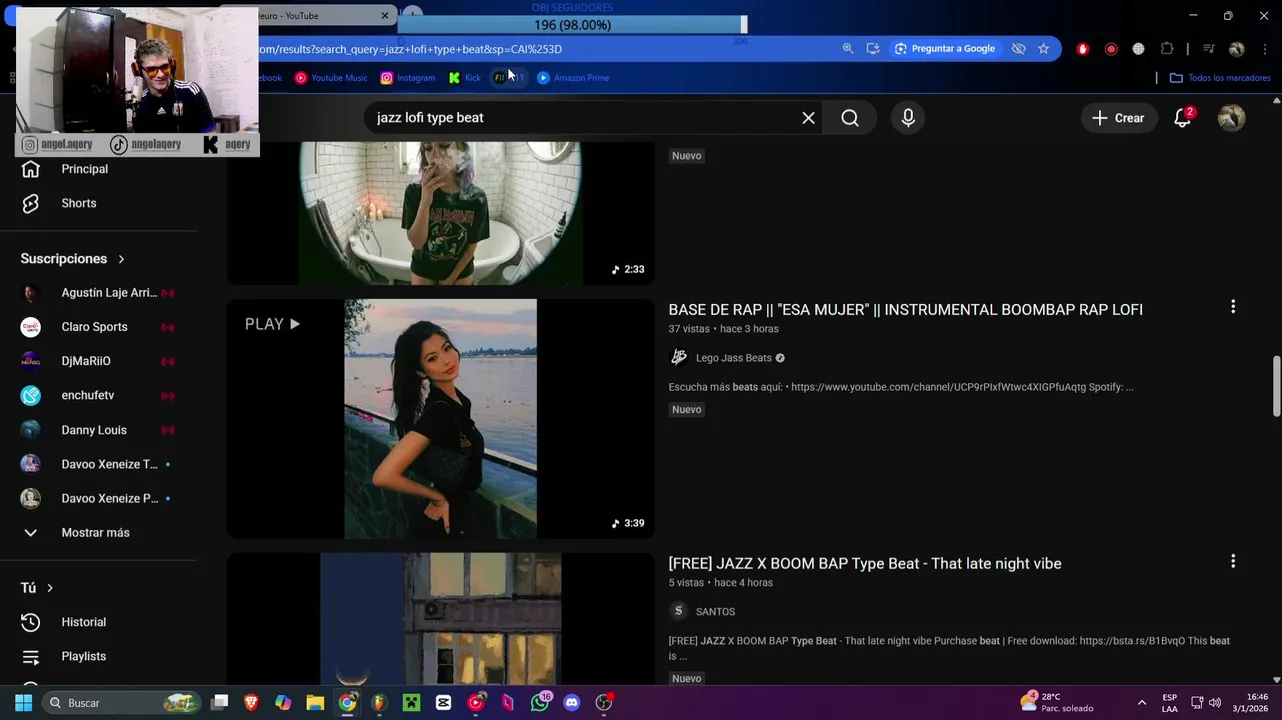
Task: Open the weather widget showing 28°C
Action: point(1056,703)
